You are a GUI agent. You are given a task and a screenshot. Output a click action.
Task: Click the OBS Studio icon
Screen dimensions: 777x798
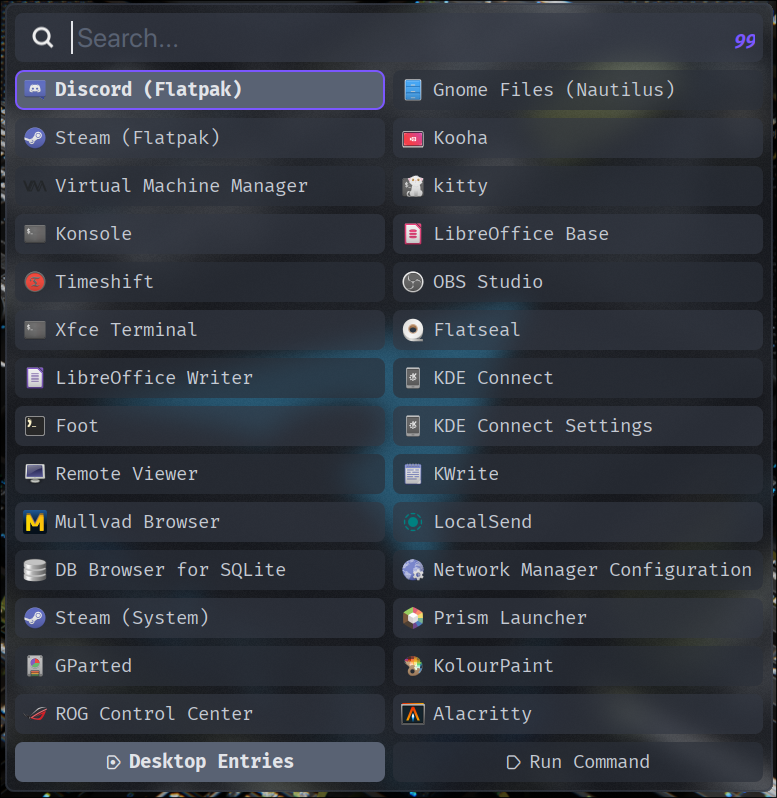413,281
